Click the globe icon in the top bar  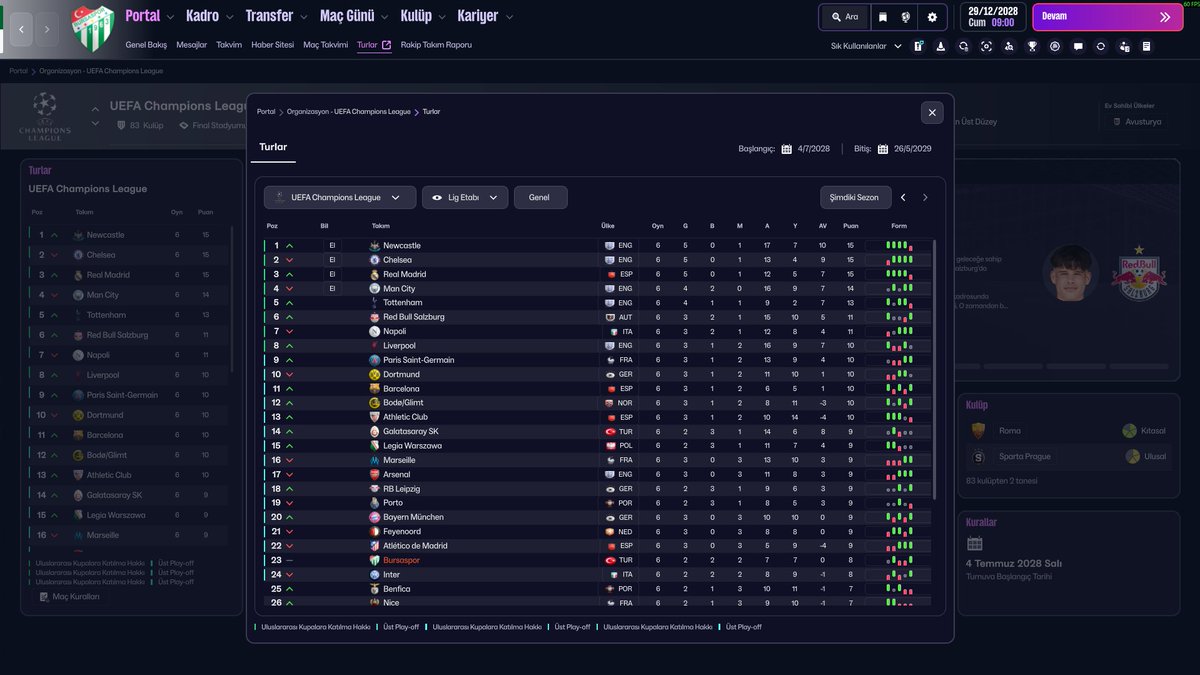[906, 17]
